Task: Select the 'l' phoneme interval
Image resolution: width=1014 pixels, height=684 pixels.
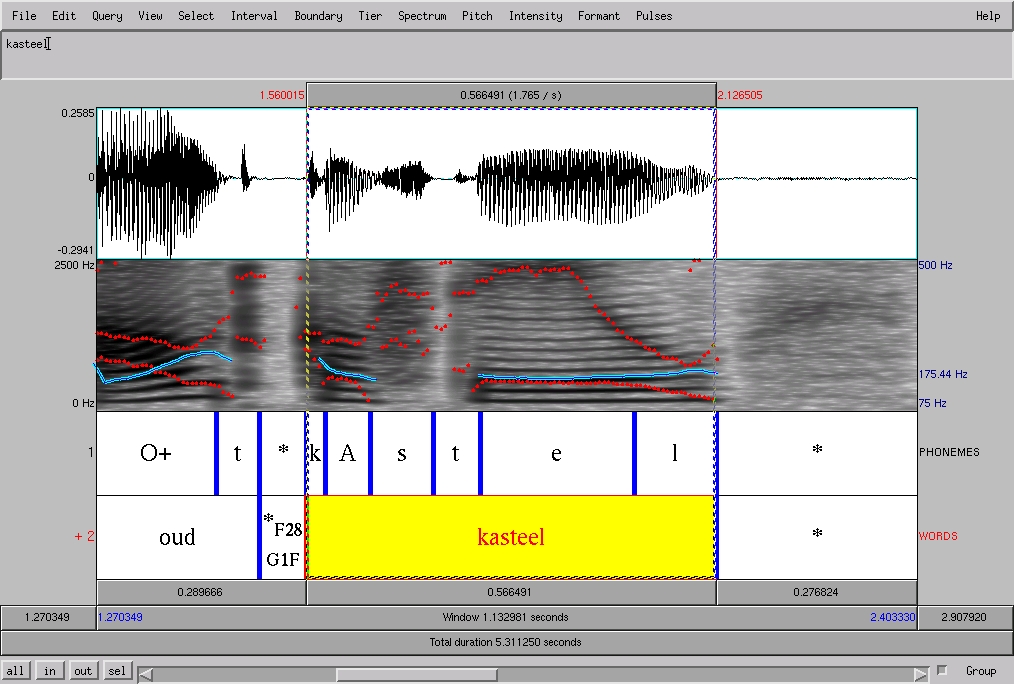Action: 675,453
